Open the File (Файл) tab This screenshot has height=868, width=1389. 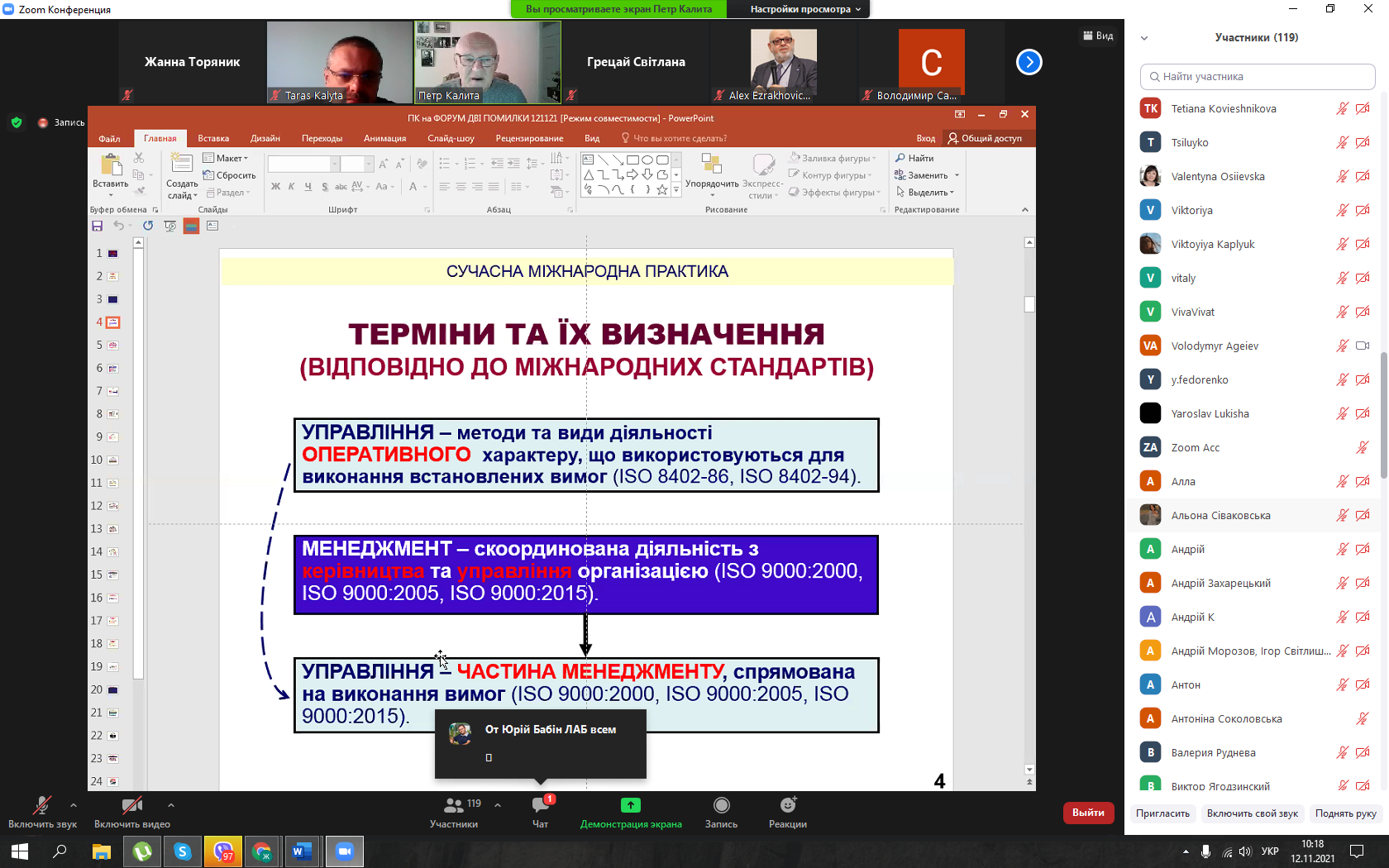[x=109, y=138]
